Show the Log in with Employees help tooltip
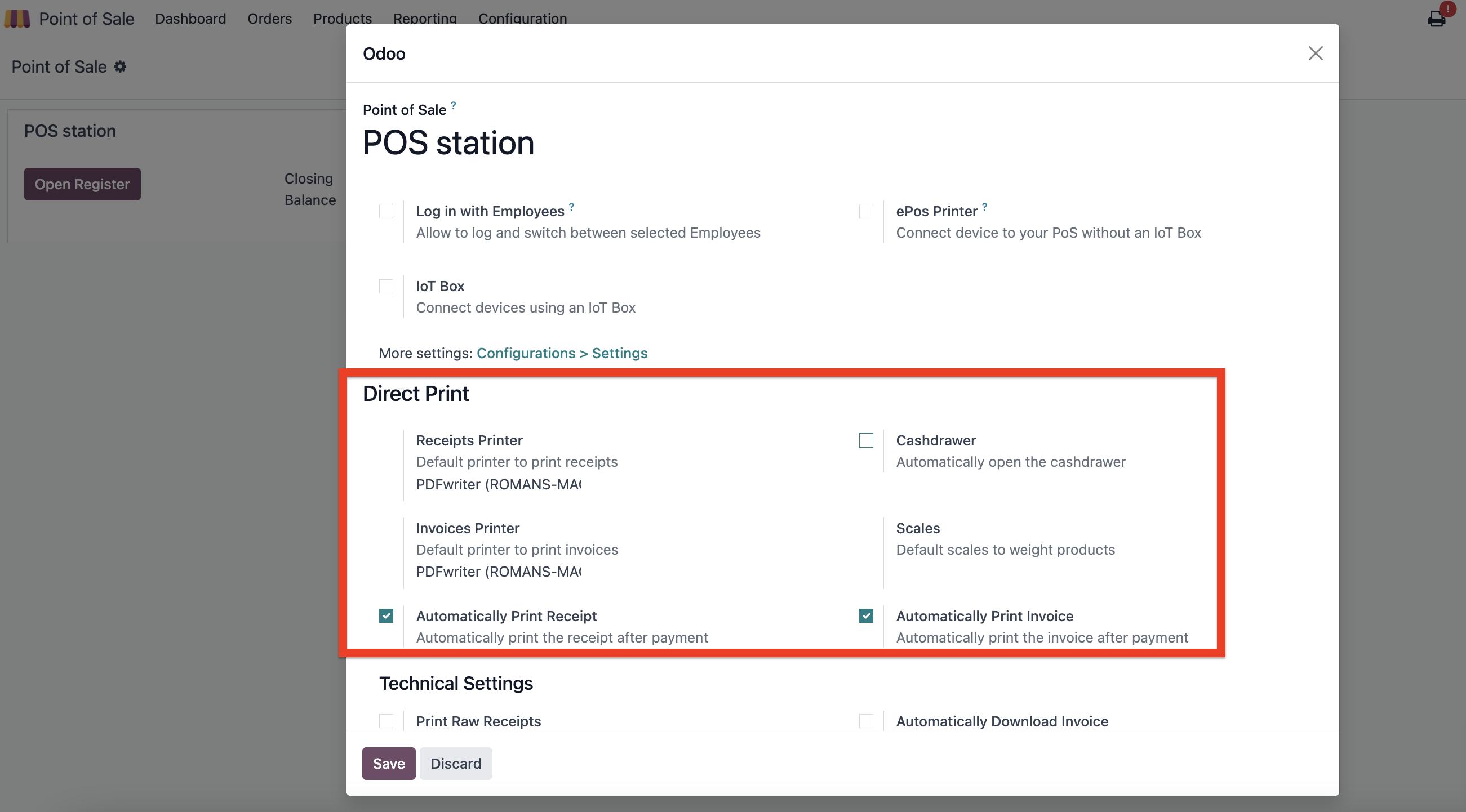Viewport: 1466px width, 812px height. (571, 207)
